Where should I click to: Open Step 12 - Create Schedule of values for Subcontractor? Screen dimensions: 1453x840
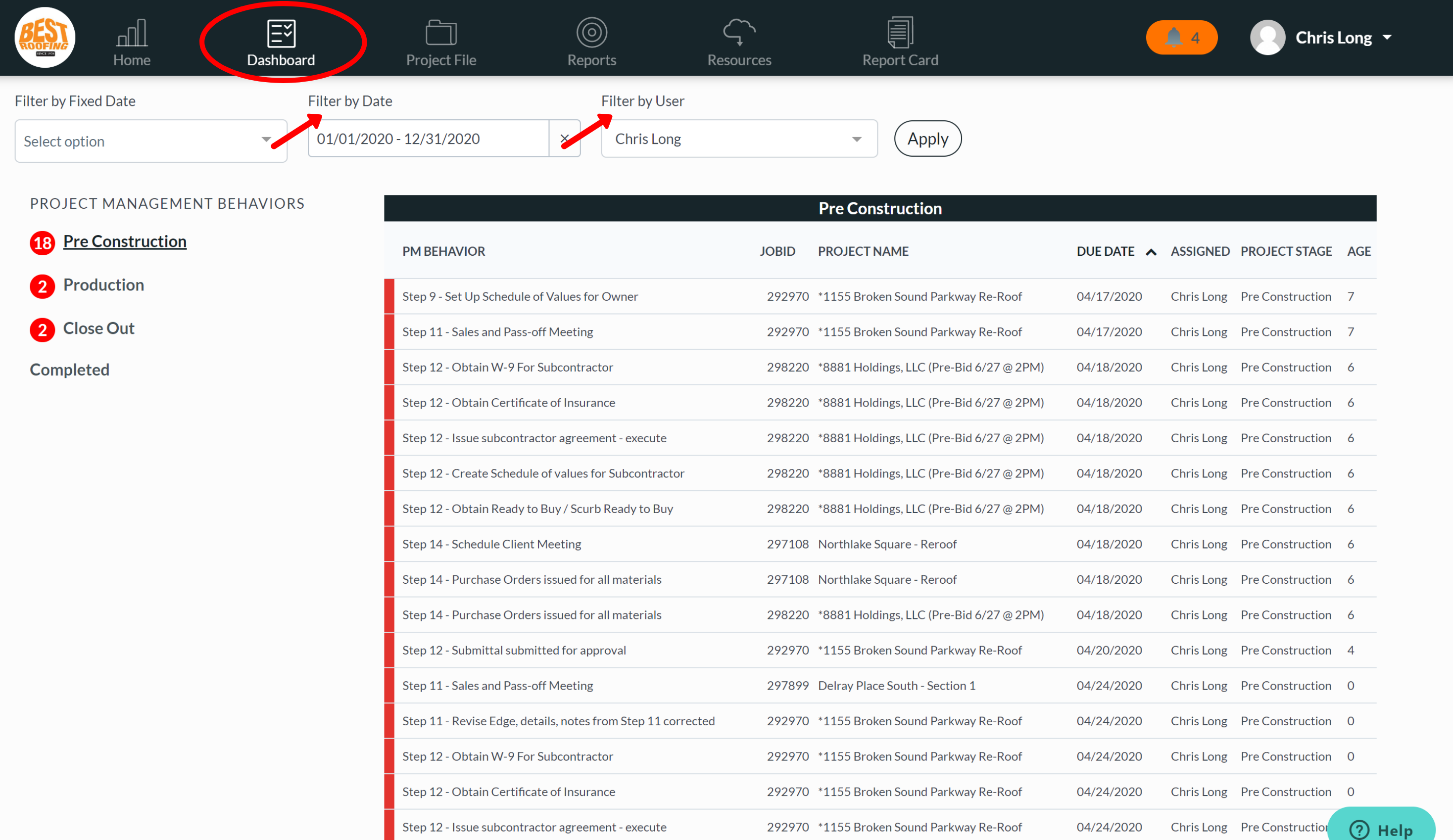[880, 473]
